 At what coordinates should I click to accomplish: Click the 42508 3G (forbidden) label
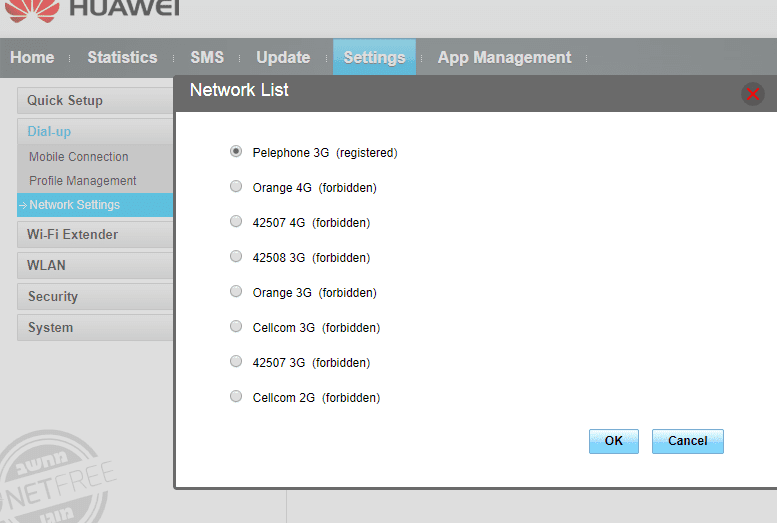[x=311, y=258]
